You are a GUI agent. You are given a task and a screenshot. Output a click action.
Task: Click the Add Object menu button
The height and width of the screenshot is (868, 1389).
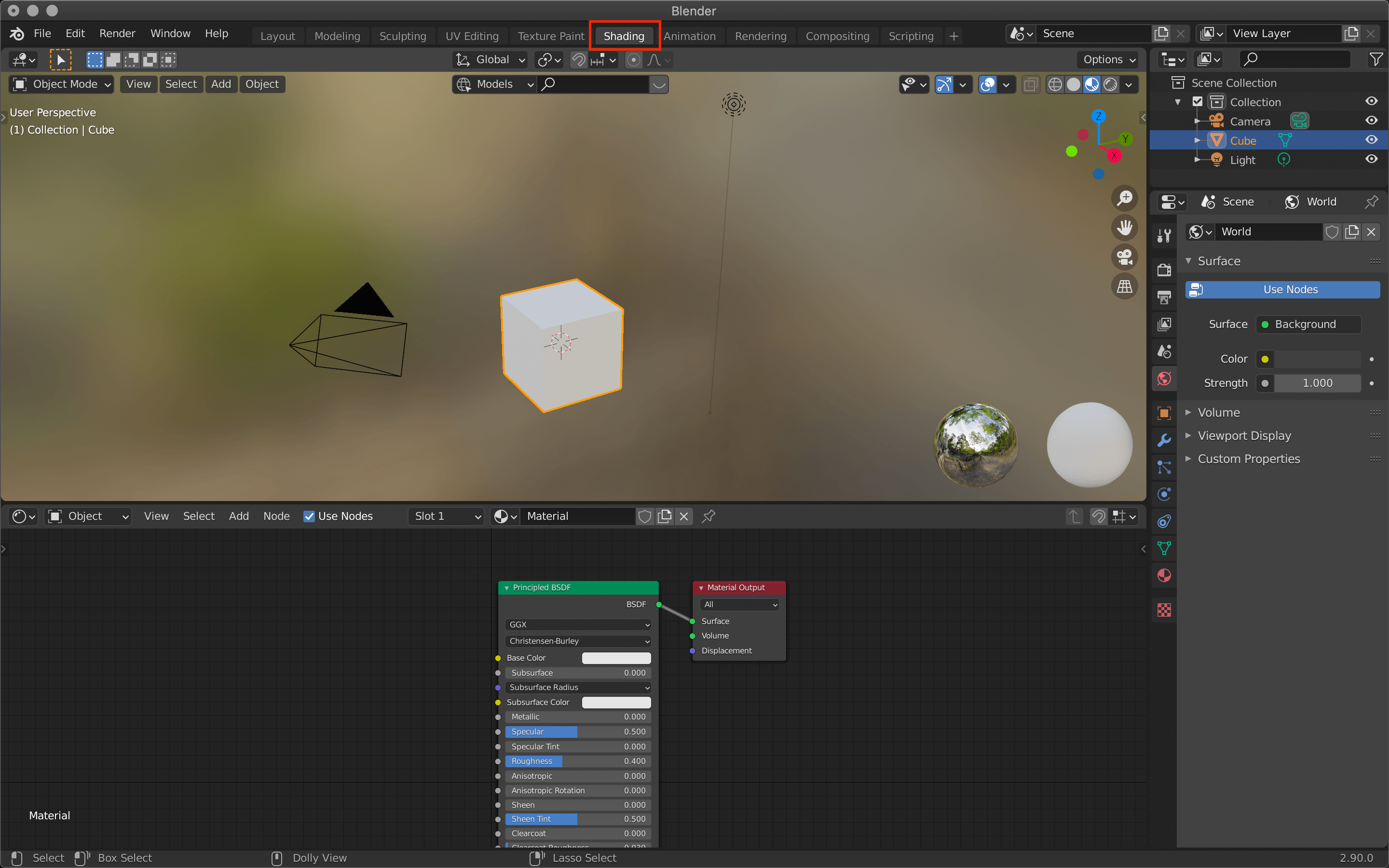(x=221, y=83)
